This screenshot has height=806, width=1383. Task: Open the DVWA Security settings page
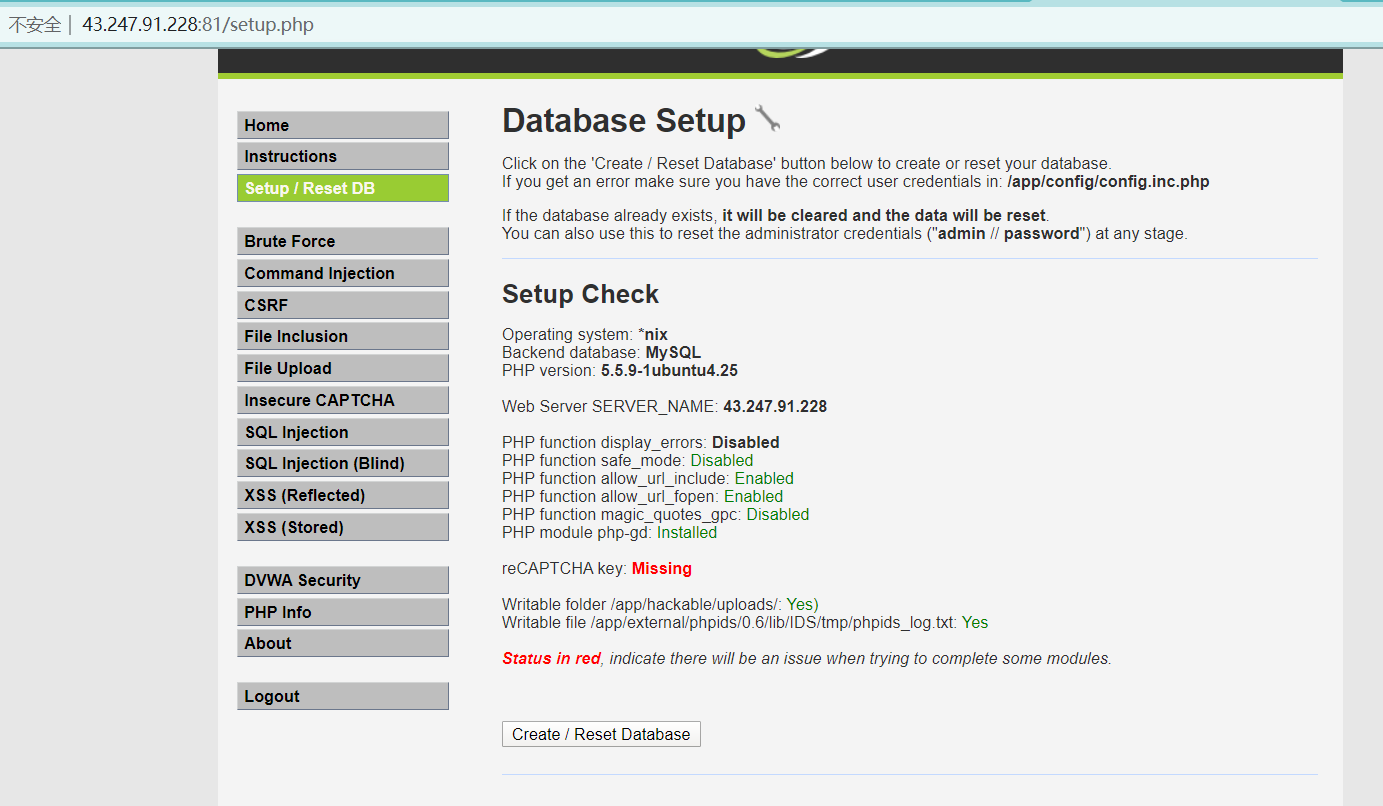pyautogui.click(x=342, y=580)
